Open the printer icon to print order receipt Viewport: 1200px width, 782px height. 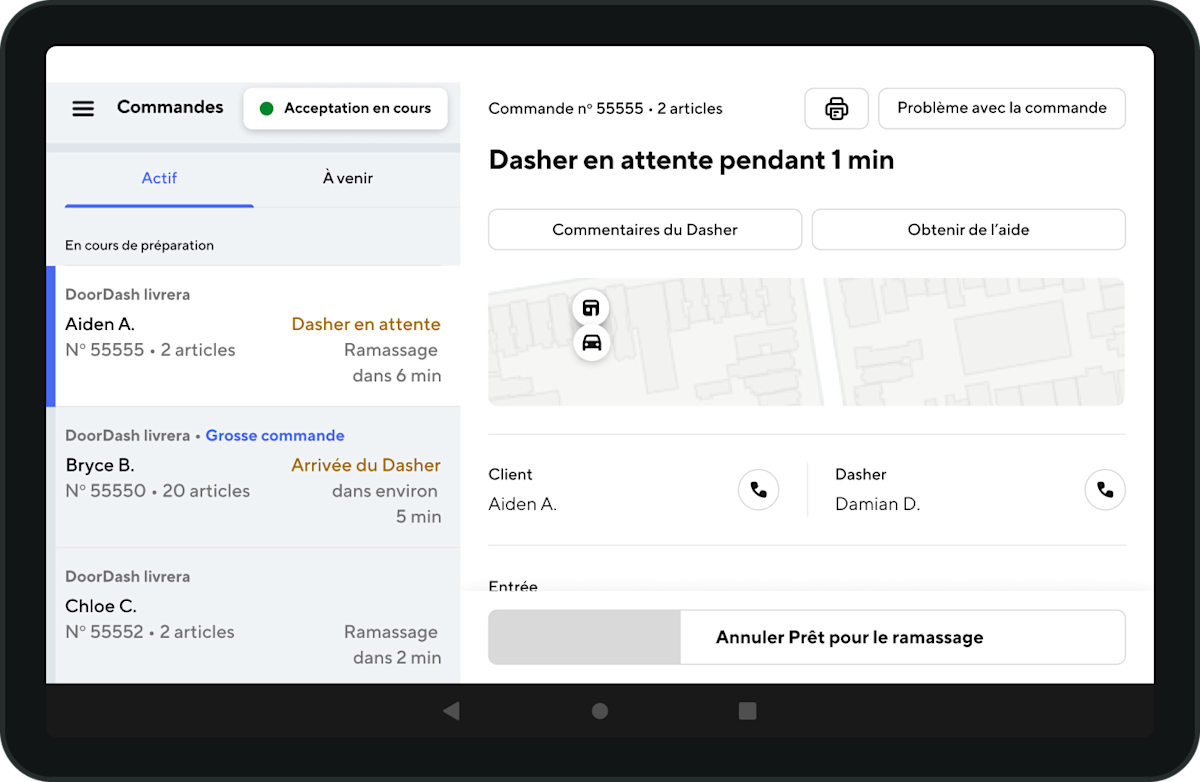pyautogui.click(x=836, y=108)
